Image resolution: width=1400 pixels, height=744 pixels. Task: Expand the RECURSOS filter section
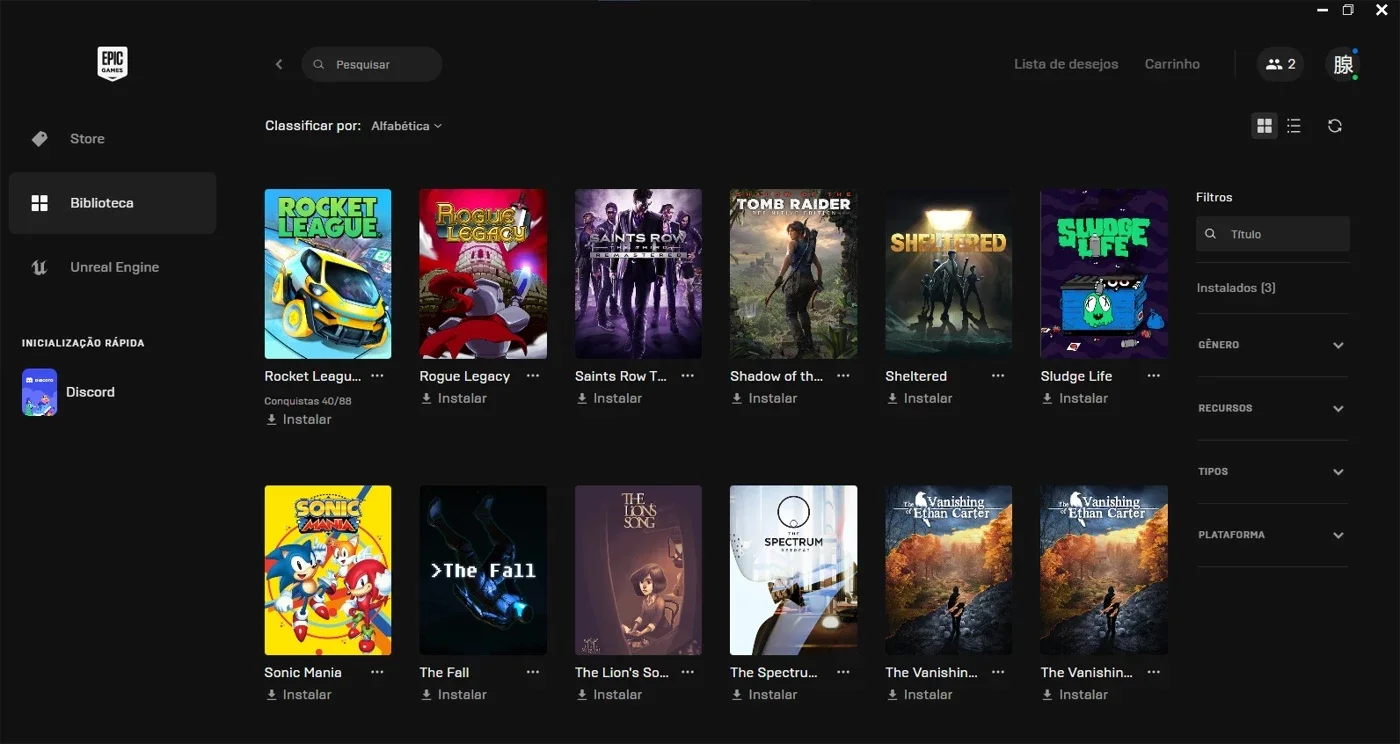1272,408
